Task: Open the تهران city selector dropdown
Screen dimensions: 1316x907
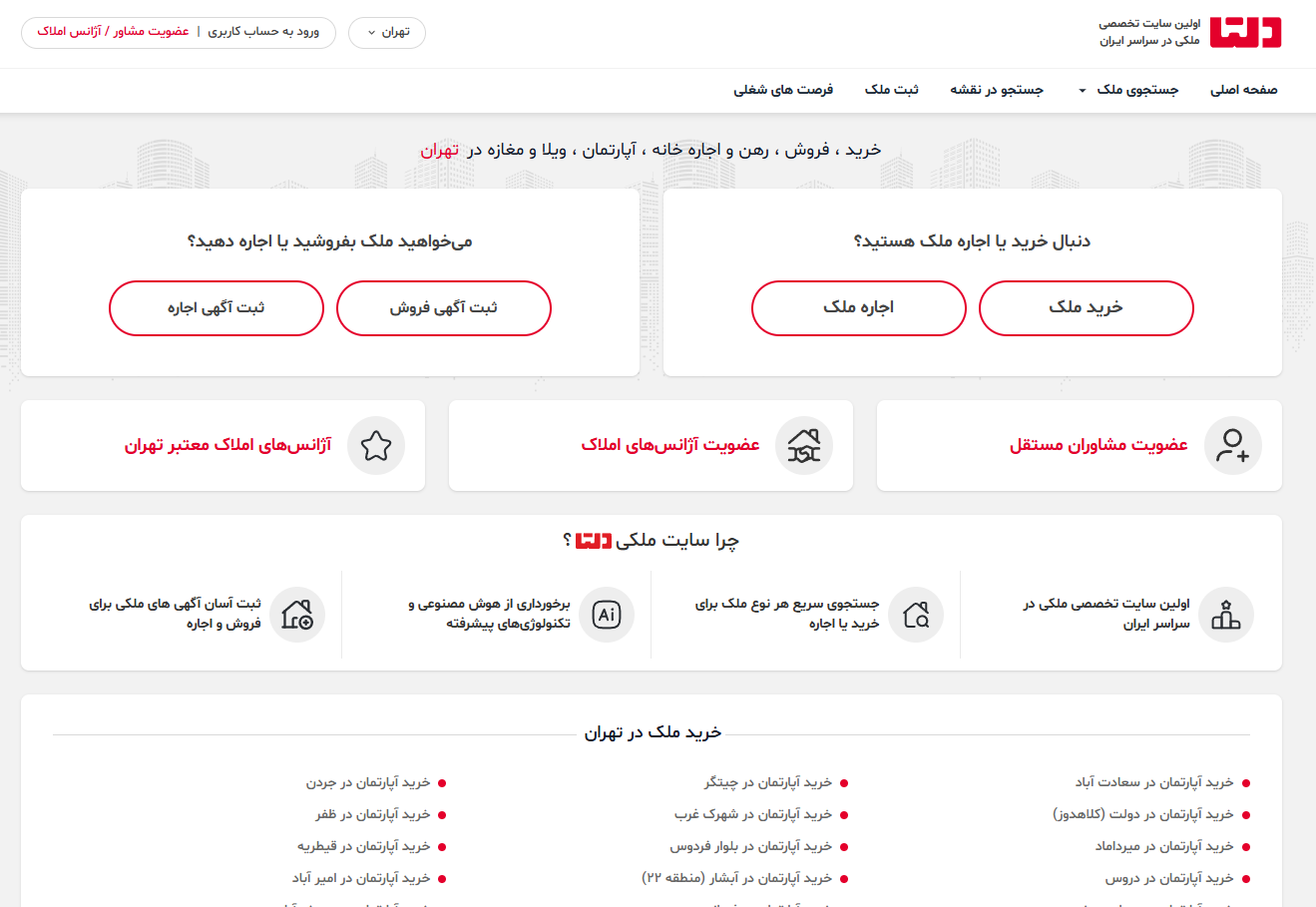Action: pos(387,32)
